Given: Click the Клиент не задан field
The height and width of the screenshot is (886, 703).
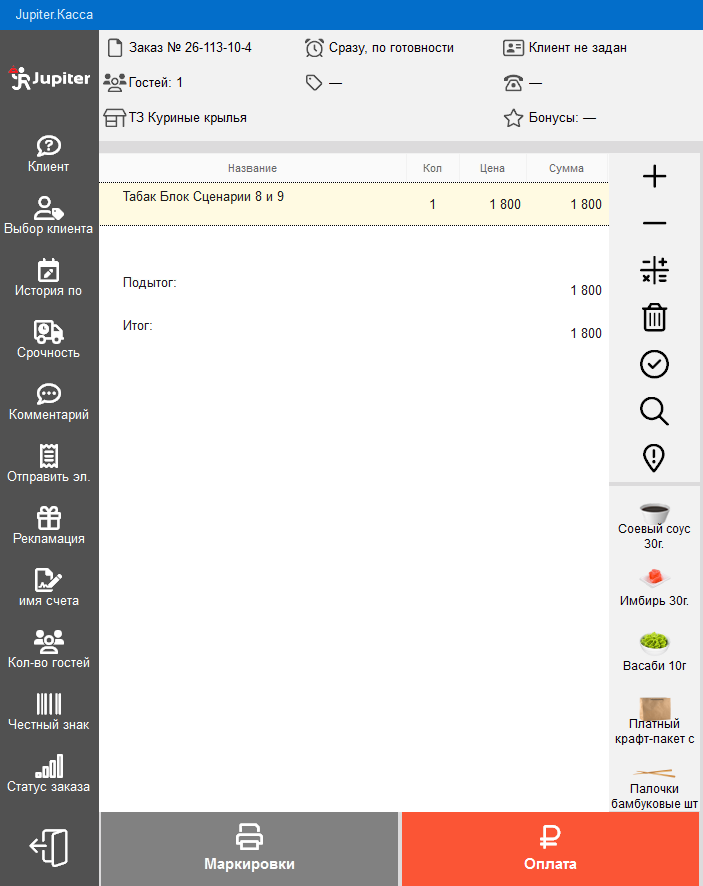Looking at the screenshot, I should [566, 47].
